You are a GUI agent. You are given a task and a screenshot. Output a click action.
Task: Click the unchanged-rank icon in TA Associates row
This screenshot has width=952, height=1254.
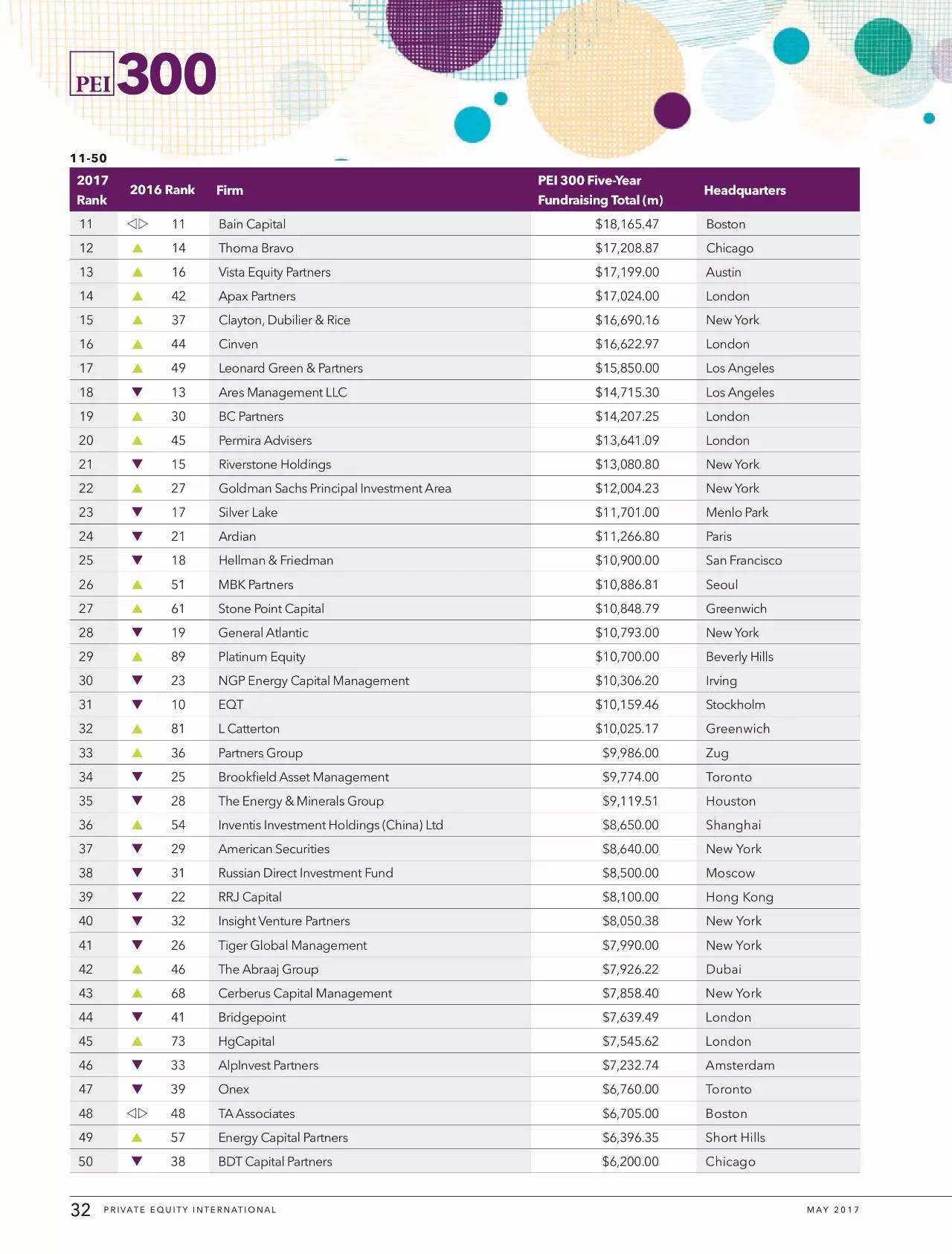coord(137,1113)
